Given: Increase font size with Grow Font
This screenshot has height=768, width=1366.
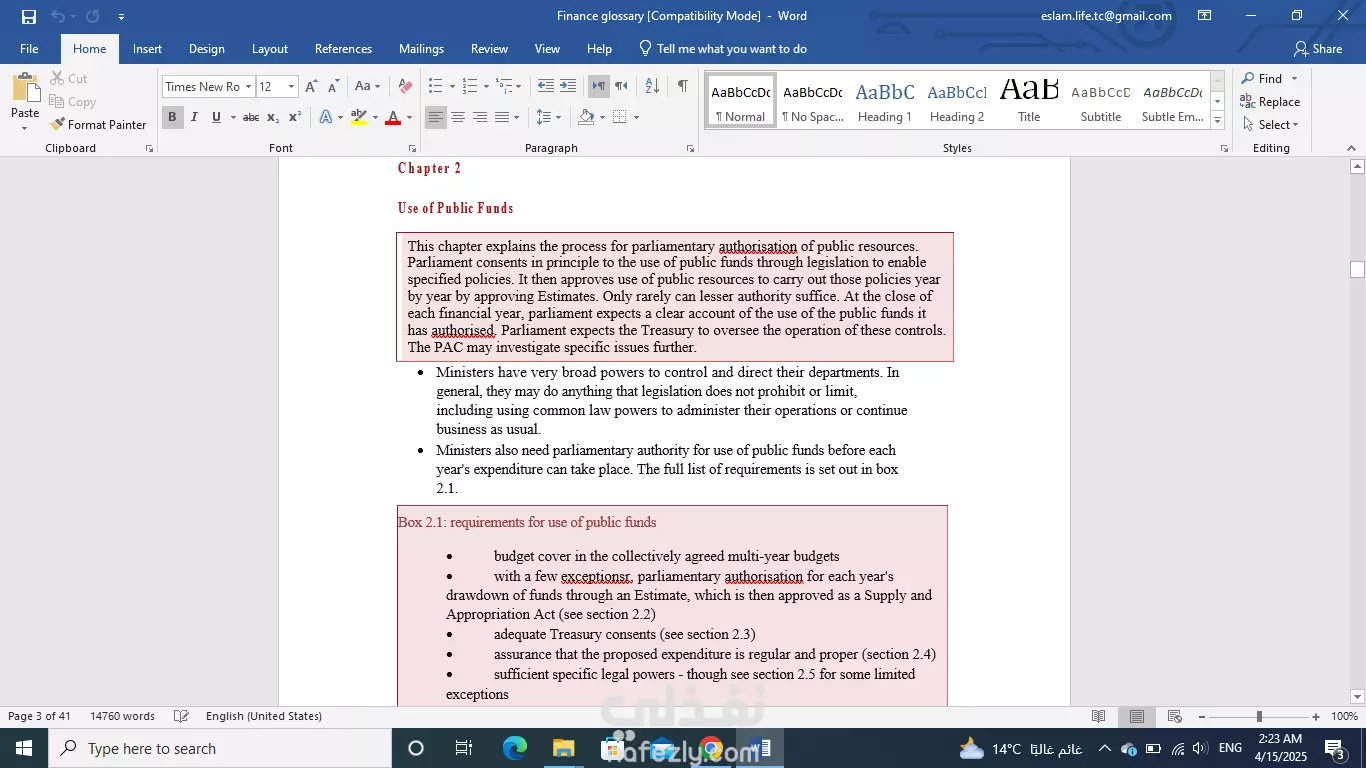Looking at the screenshot, I should point(311,87).
